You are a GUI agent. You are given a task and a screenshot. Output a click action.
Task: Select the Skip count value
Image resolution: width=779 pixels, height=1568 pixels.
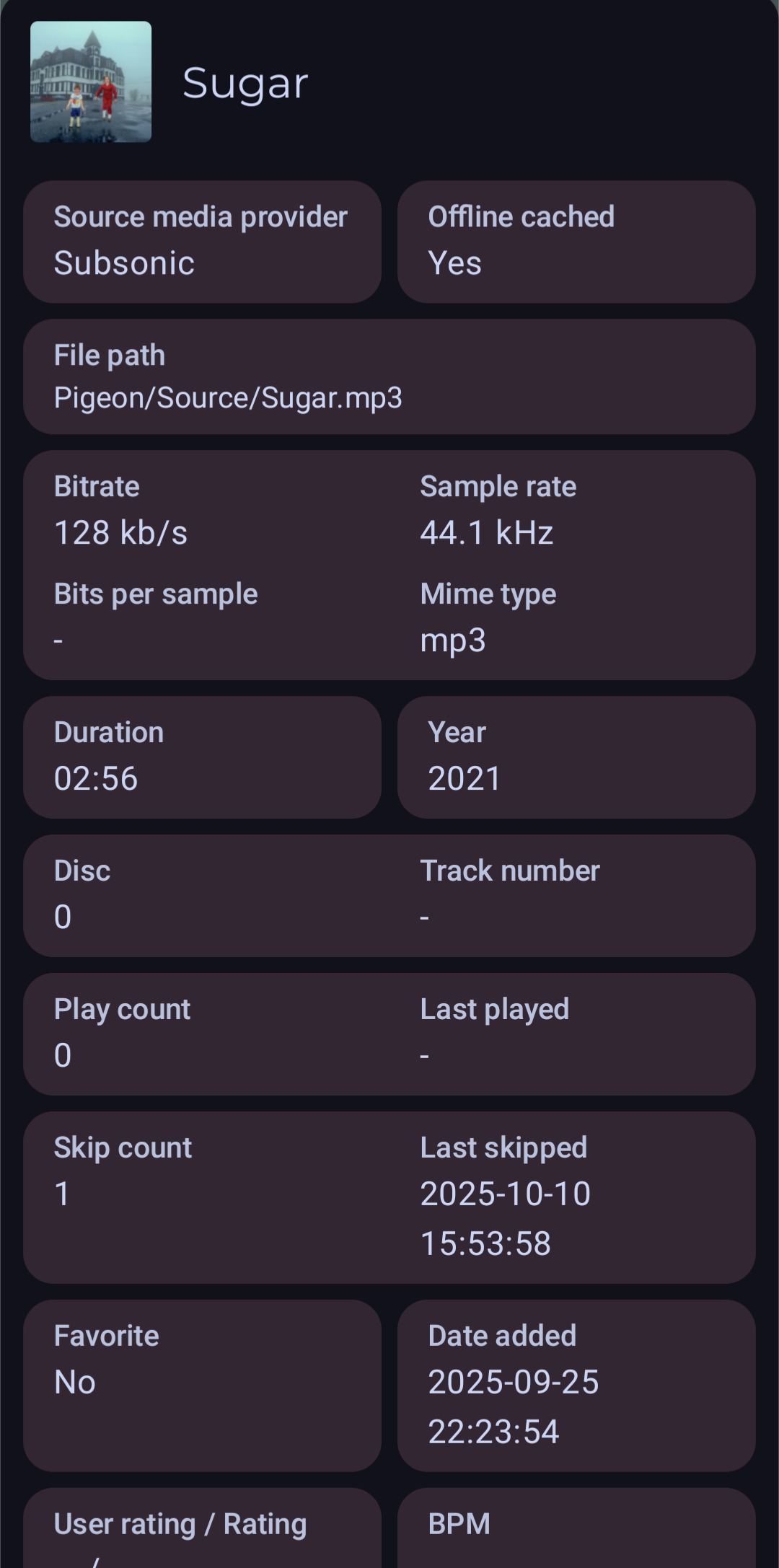click(x=63, y=1194)
